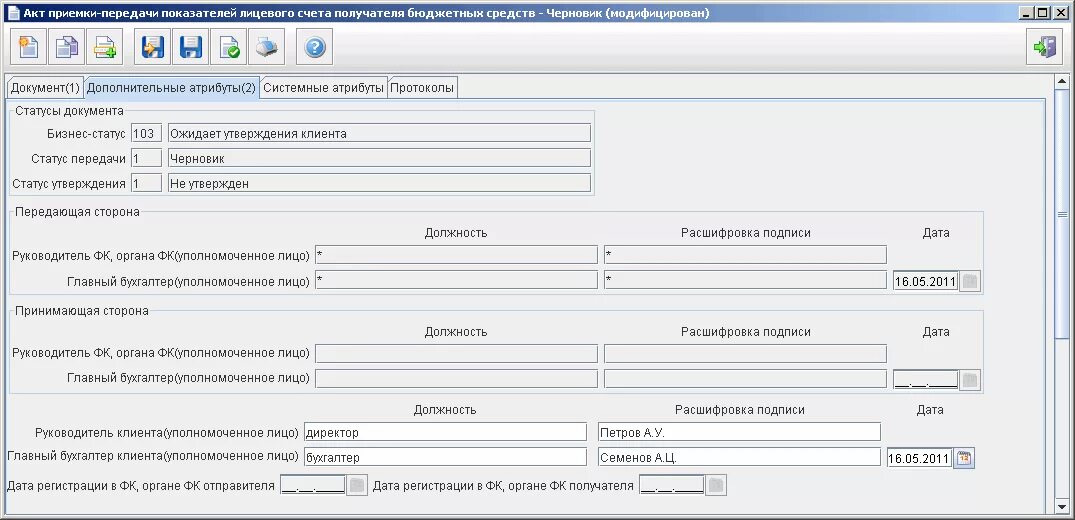Image resolution: width=1075 pixels, height=520 pixels.
Task: Click the exit door icon at toolbar right
Action: [x=1044, y=47]
